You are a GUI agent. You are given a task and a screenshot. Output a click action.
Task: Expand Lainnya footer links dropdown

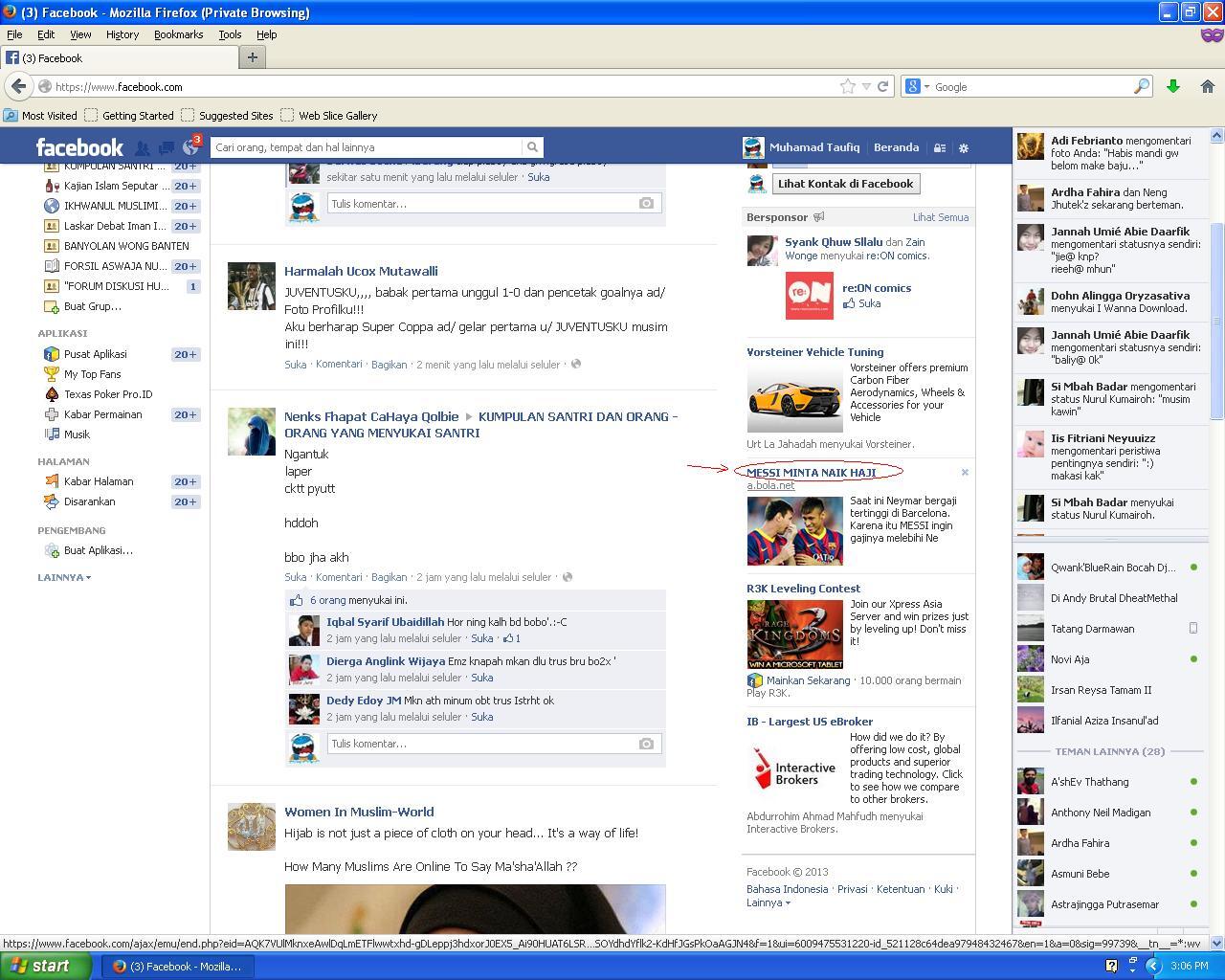768,902
